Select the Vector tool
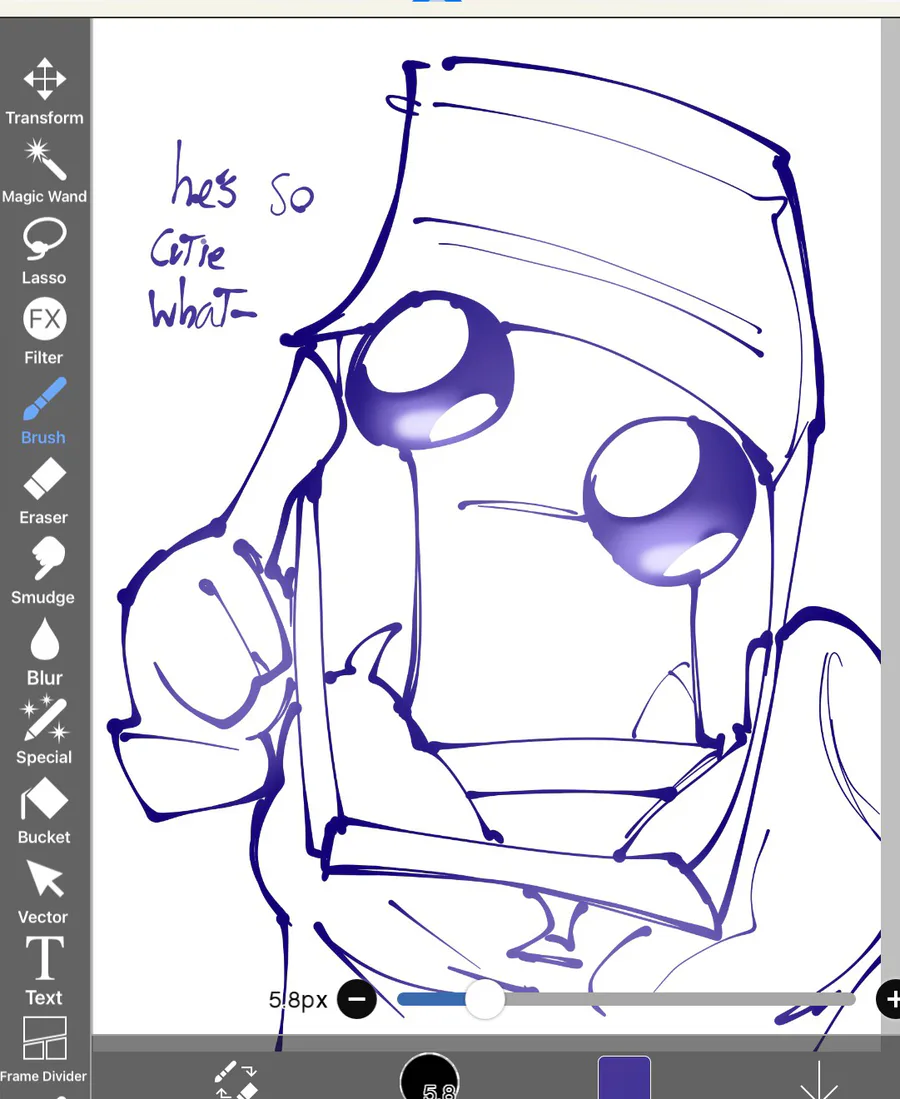Image resolution: width=900 pixels, height=1099 pixels. (x=44, y=891)
